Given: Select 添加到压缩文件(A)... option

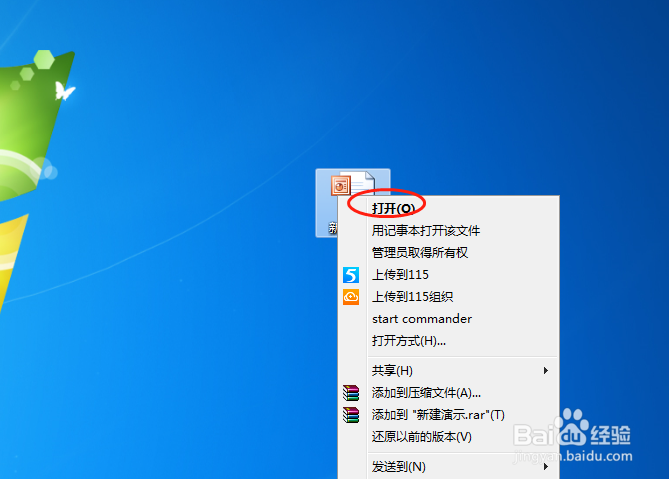Looking at the screenshot, I should click(448, 393).
